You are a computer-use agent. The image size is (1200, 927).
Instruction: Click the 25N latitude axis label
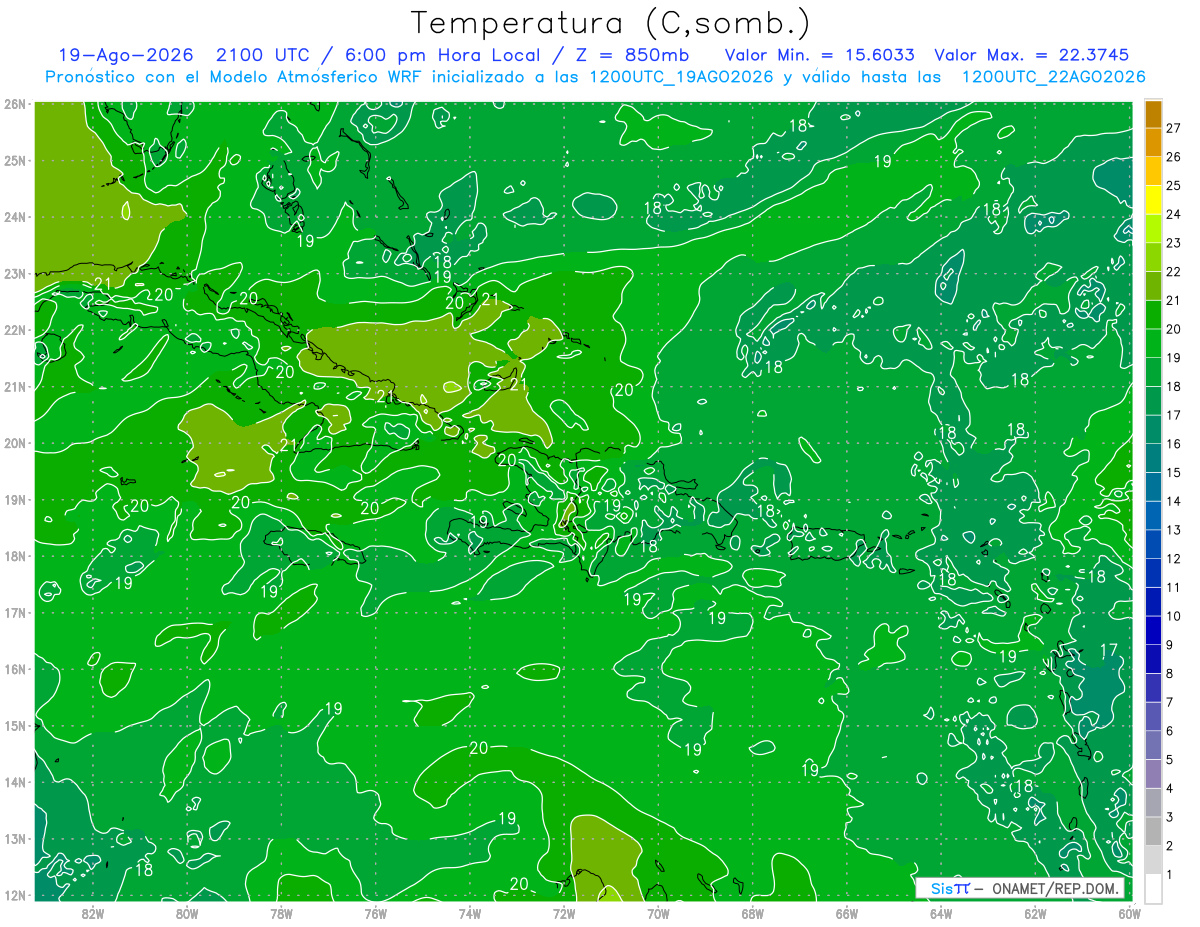pyautogui.click(x=14, y=161)
